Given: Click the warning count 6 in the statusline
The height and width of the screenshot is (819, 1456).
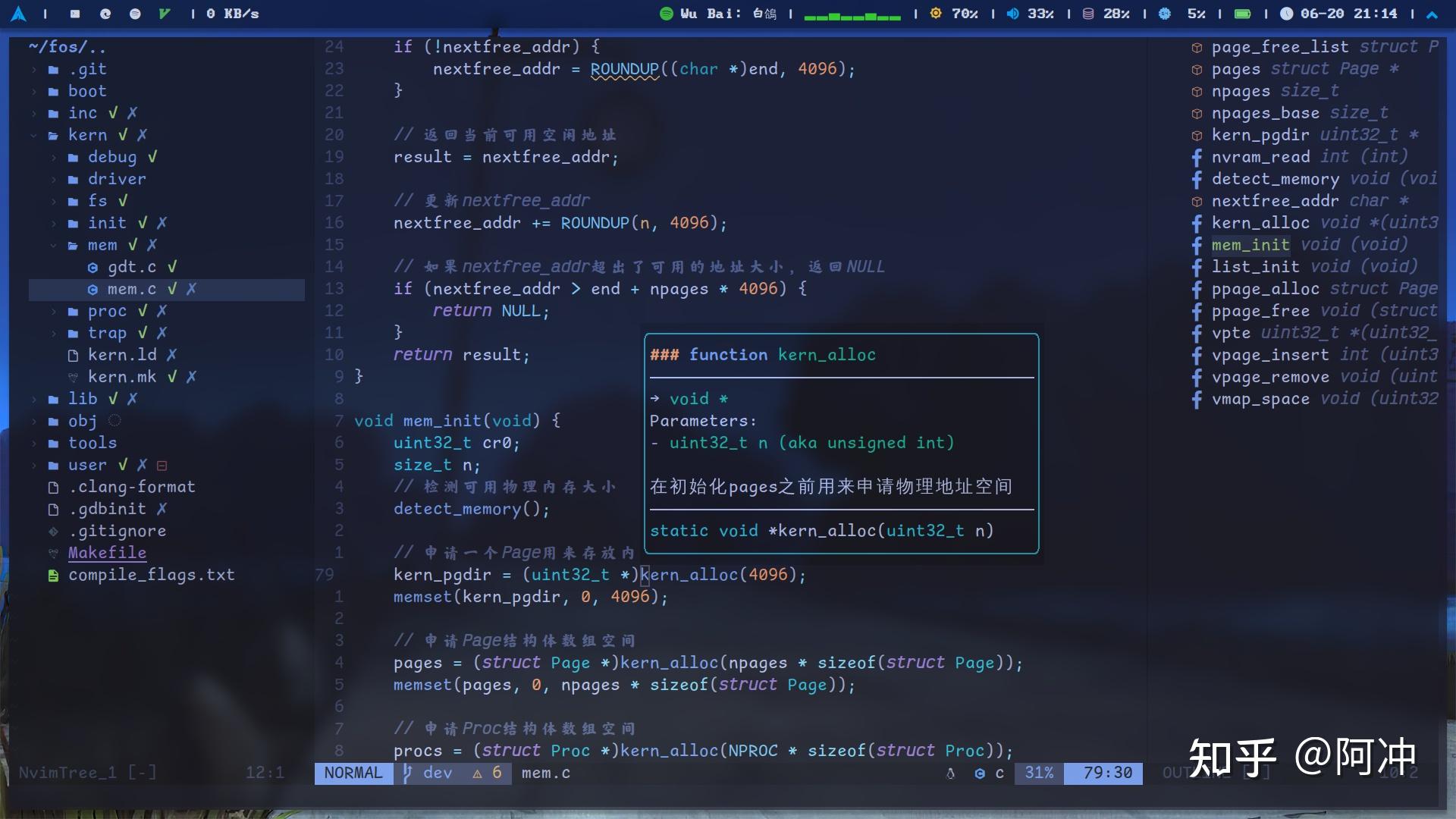Looking at the screenshot, I should coord(497,773).
